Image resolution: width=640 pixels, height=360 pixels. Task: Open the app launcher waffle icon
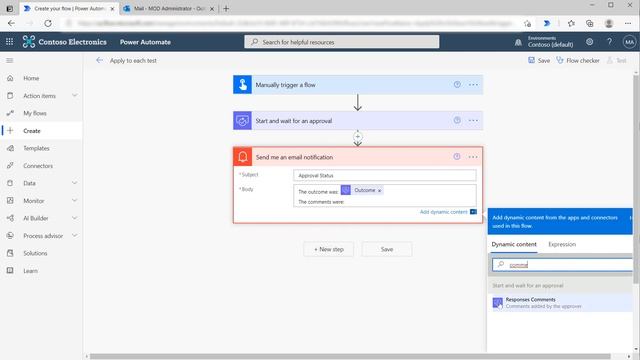click(x=9, y=42)
